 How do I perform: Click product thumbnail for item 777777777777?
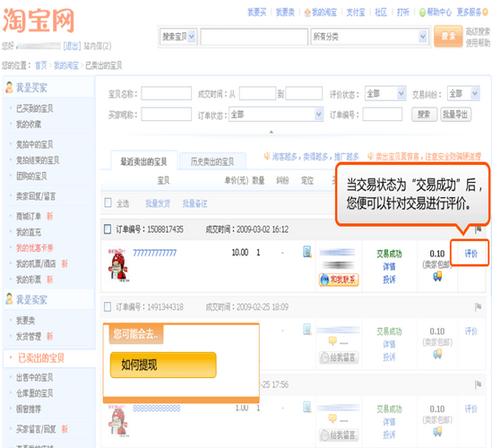(x=118, y=265)
